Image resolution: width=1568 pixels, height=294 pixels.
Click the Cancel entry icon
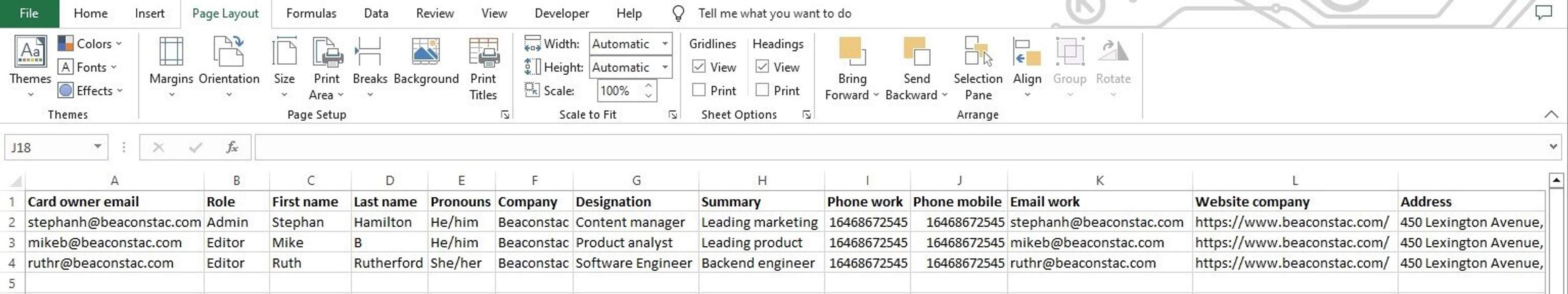point(158,147)
